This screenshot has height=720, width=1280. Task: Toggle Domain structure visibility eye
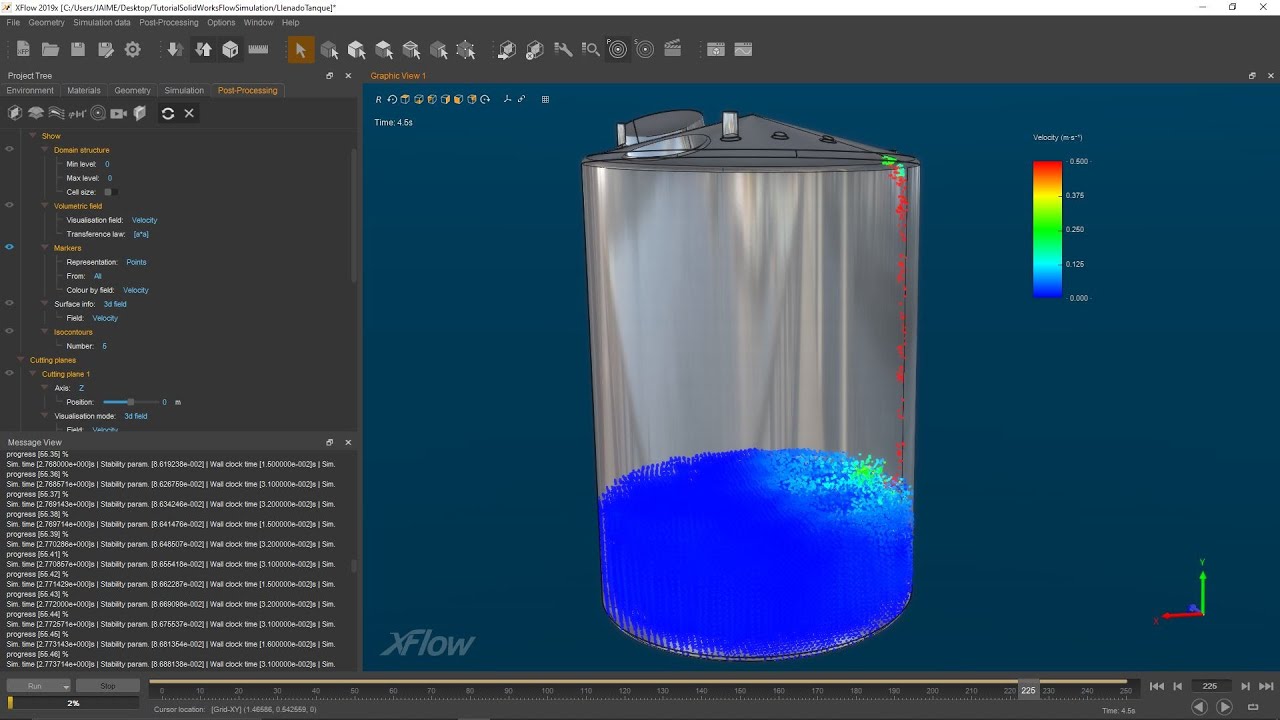point(10,150)
